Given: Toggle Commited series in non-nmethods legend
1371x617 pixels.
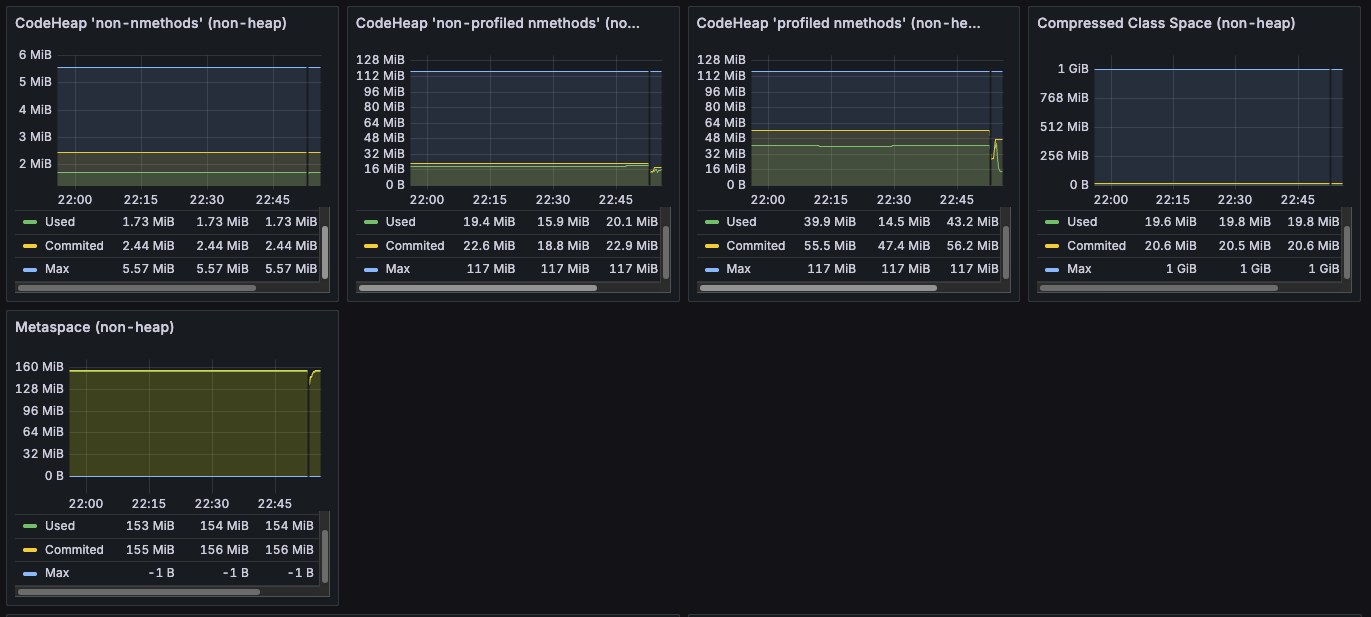Looking at the screenshot, I should pos(74,245).
